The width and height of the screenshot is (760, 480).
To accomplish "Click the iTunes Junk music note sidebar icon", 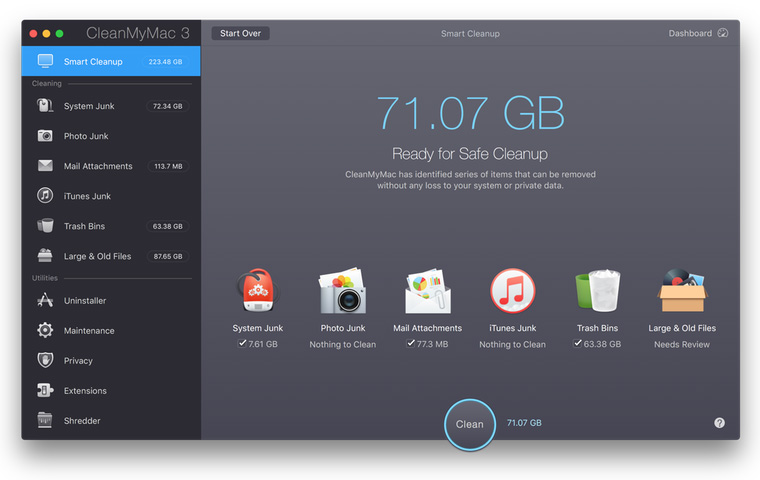I will pyautogui.click(x=45, y=195).
